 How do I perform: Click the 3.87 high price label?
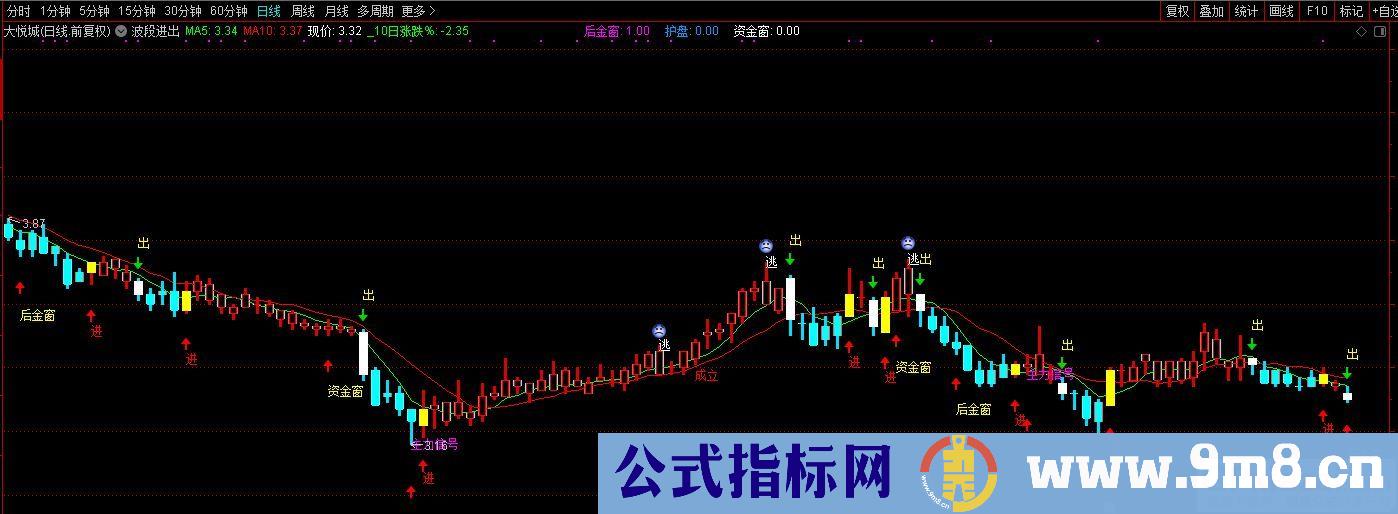point(33,223)
